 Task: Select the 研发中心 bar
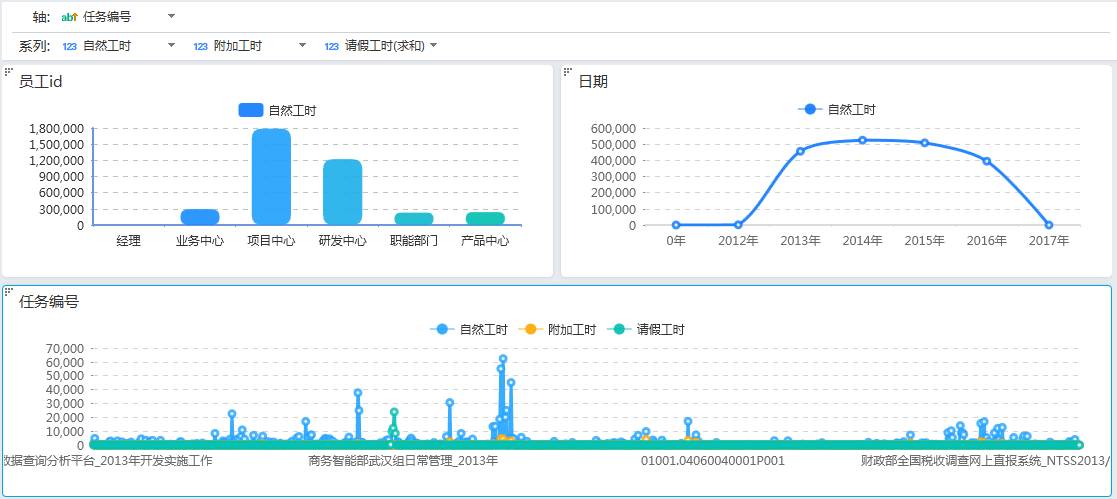point(343,192)
